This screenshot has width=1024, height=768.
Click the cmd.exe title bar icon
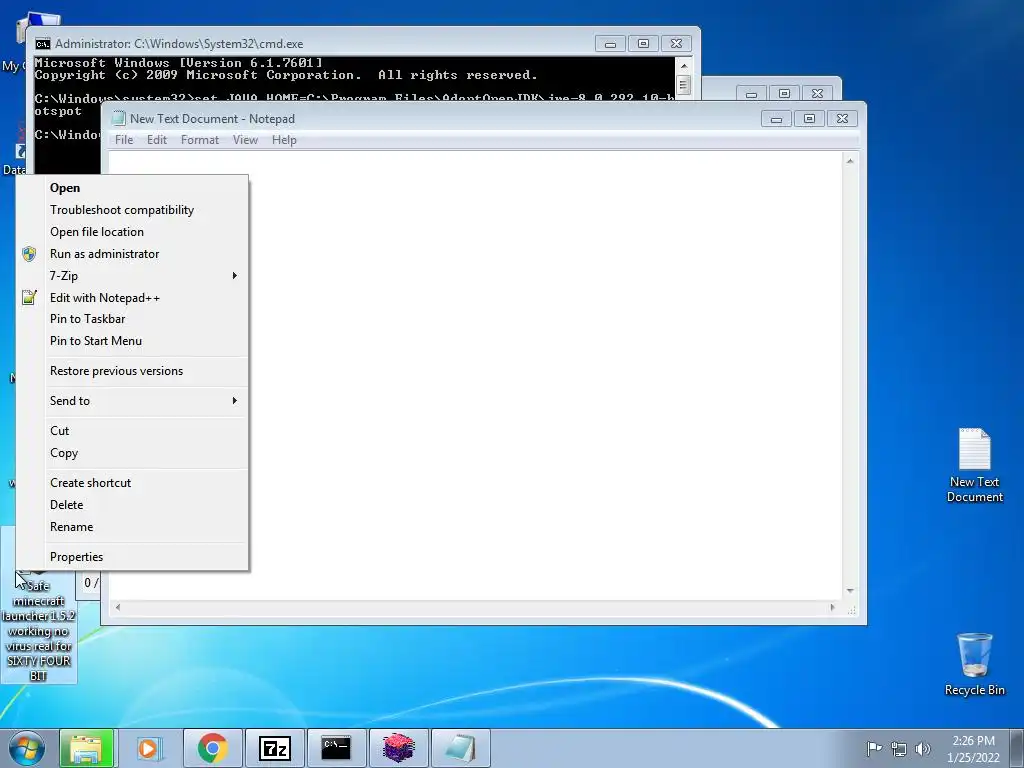pos(43,44)
